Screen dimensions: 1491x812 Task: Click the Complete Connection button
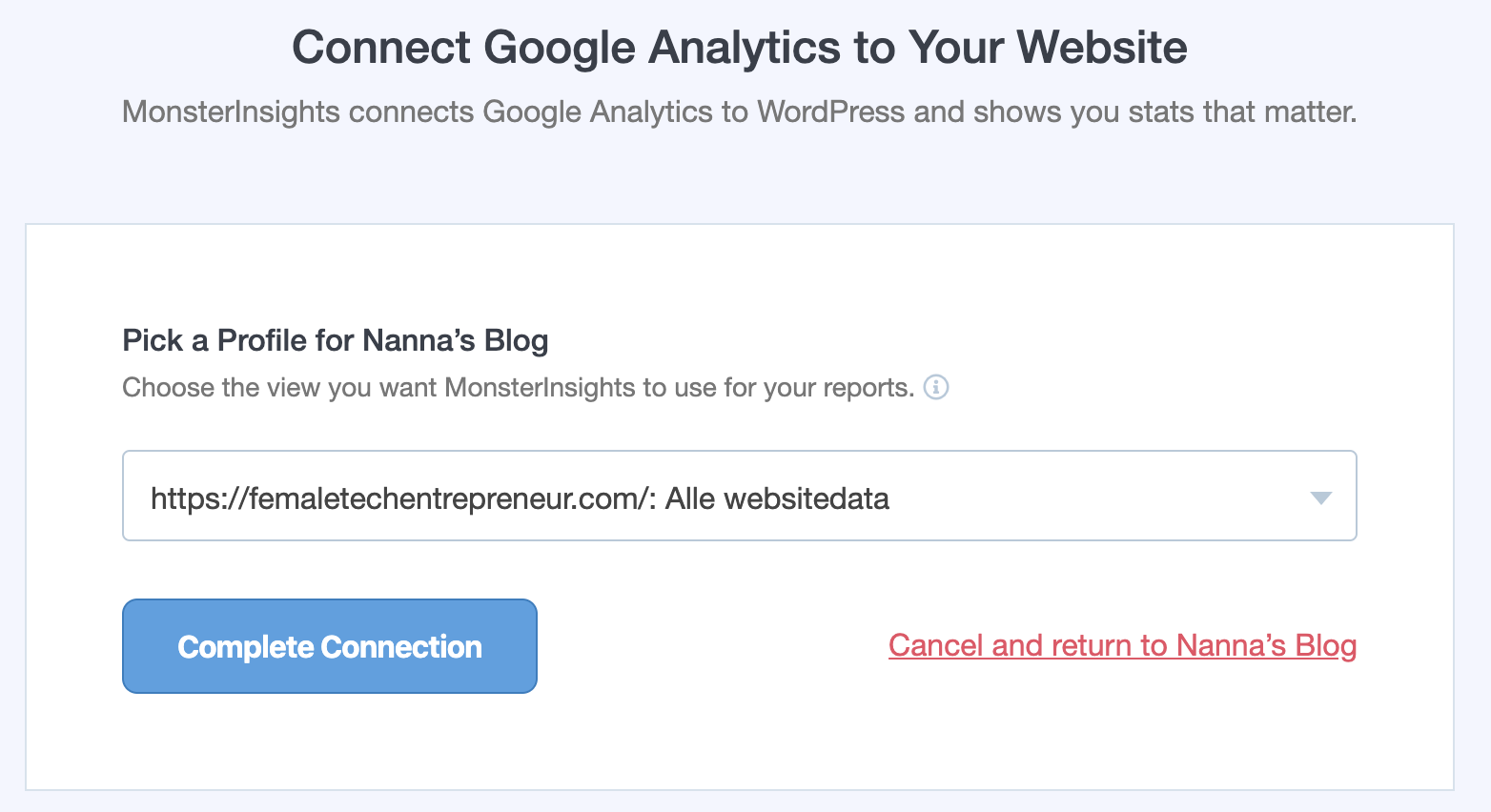(330, 646)
